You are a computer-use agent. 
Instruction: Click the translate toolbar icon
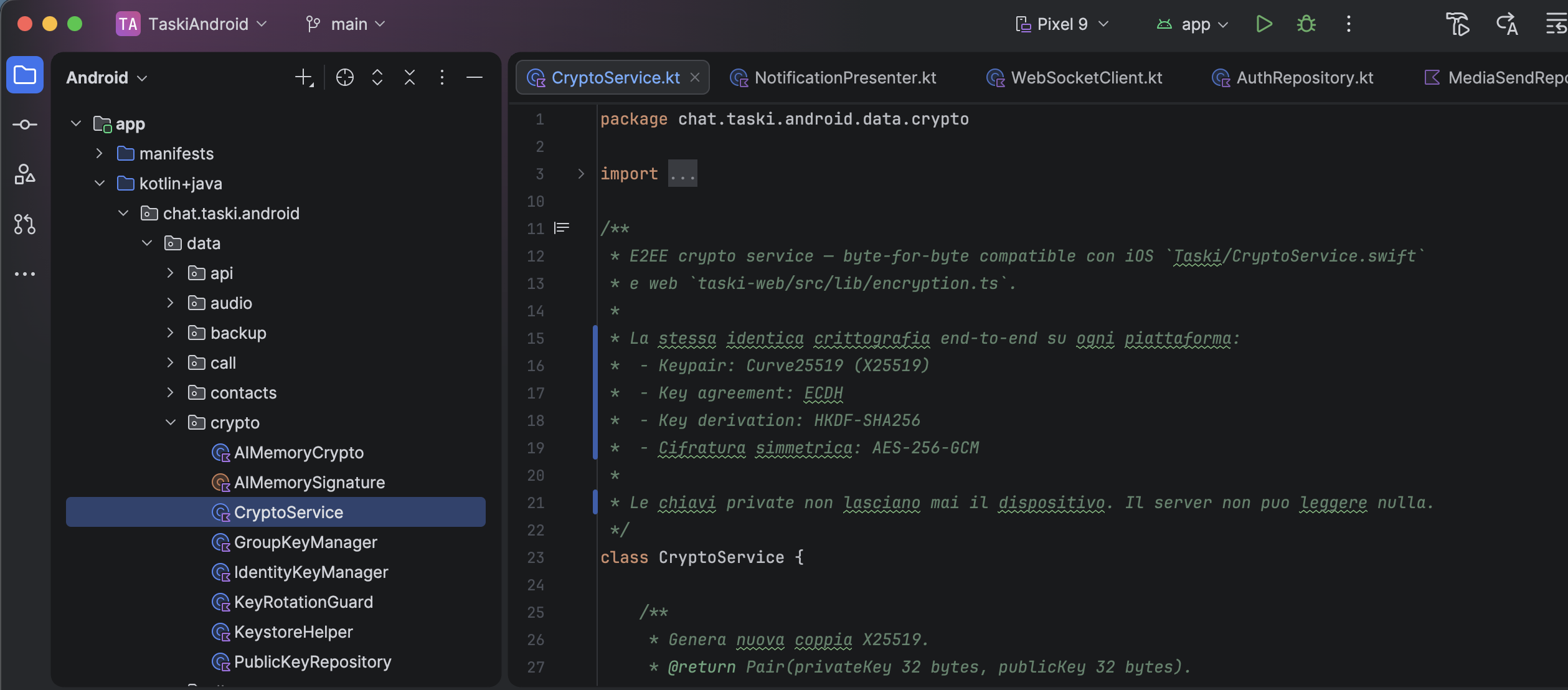point(1507,24)
